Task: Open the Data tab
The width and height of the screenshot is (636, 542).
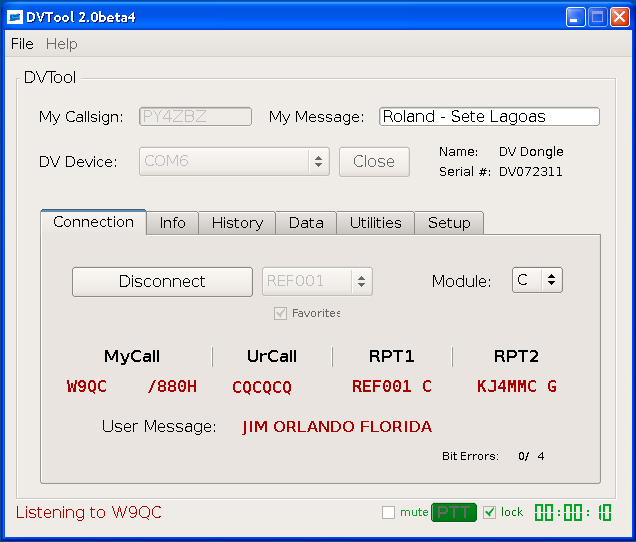Action: (x=306, y=223)
